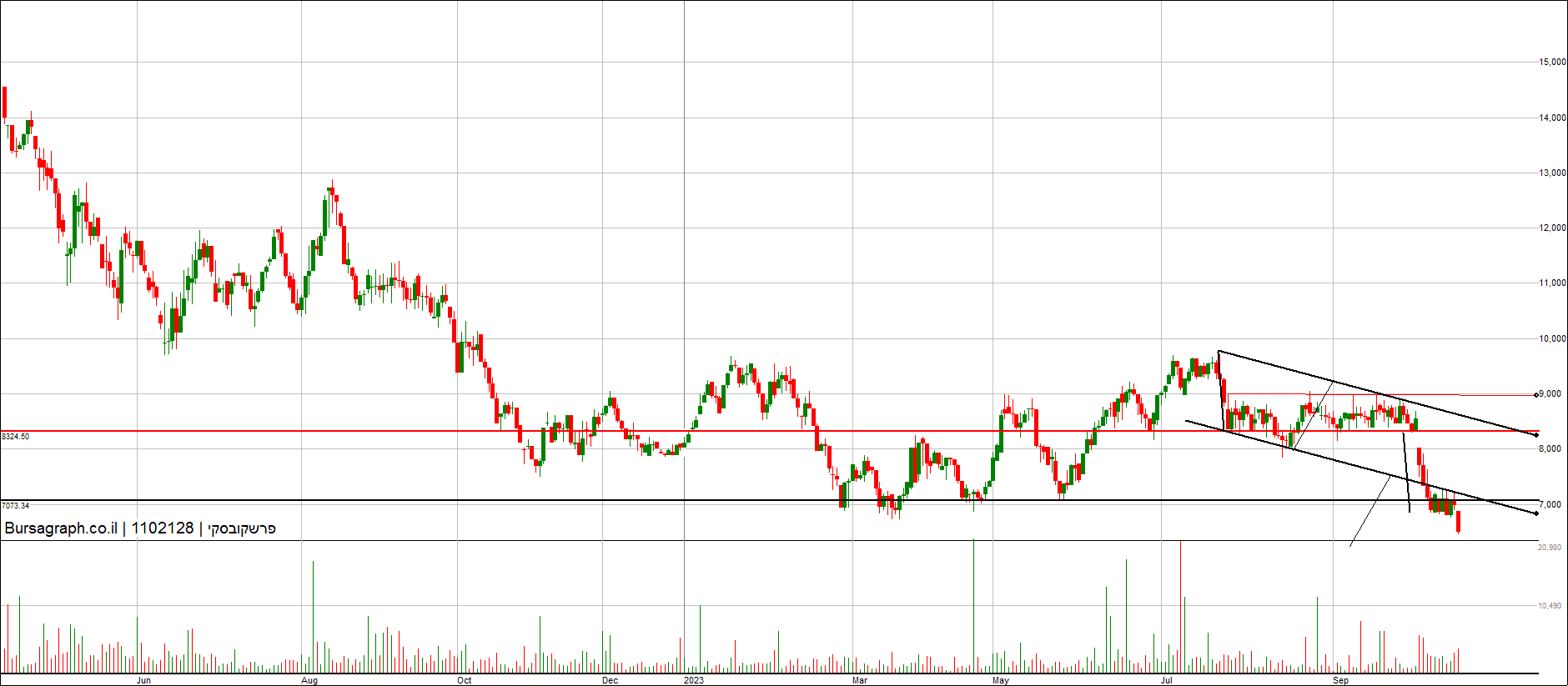The height and width of the screenshot is (686, 1568).
Task: Click the 10,000 price axis label
Action: coord(1552,339)
